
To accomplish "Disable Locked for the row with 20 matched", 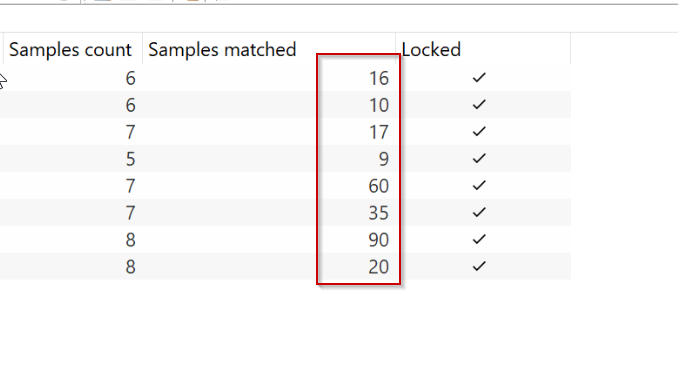I will tap(479, 266).
